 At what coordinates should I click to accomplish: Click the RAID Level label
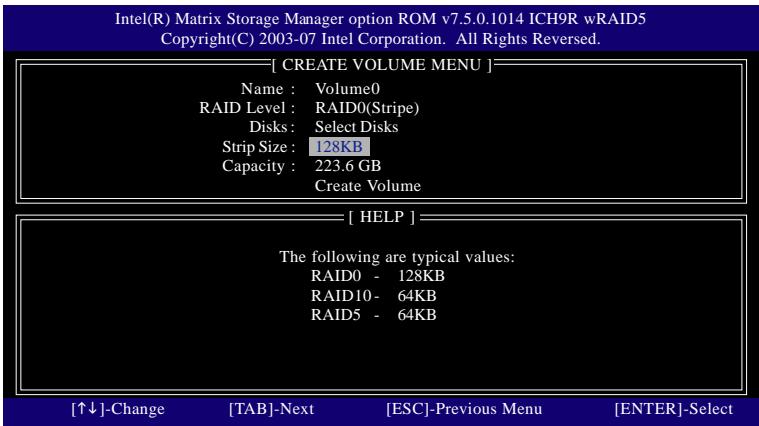pos(247,107)
